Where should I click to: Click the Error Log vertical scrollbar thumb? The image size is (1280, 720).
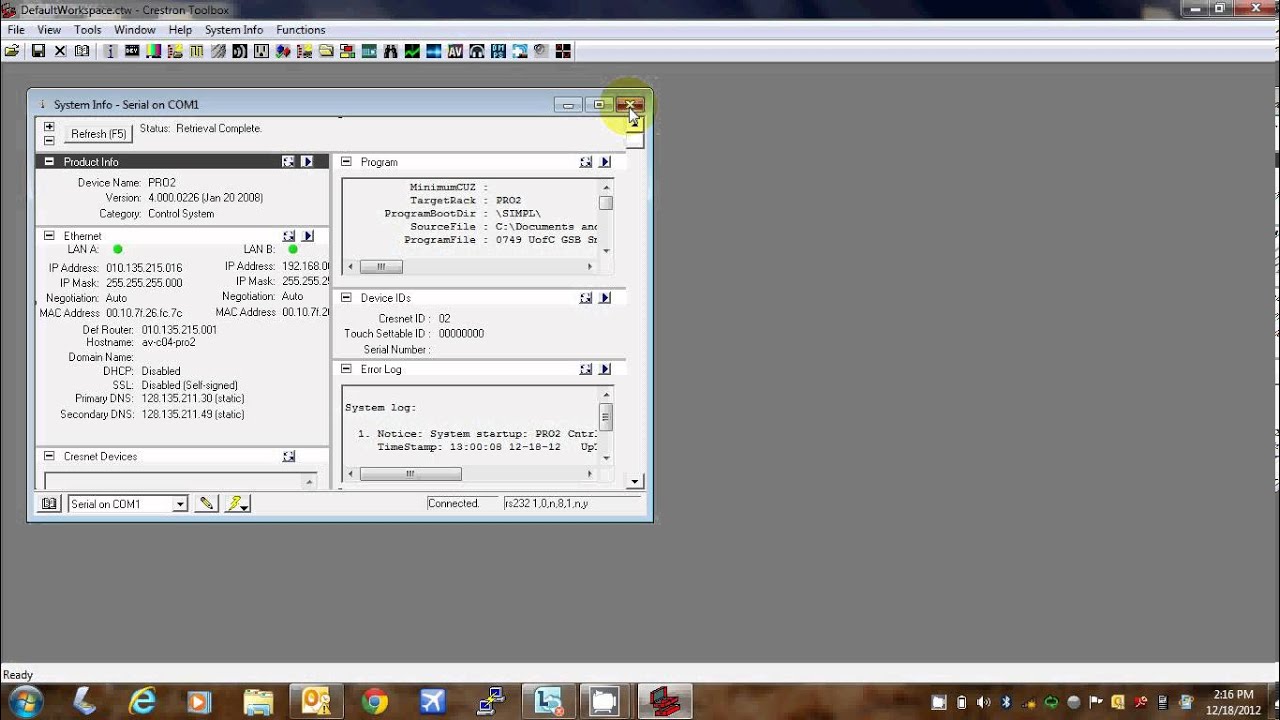pos(606,417)
